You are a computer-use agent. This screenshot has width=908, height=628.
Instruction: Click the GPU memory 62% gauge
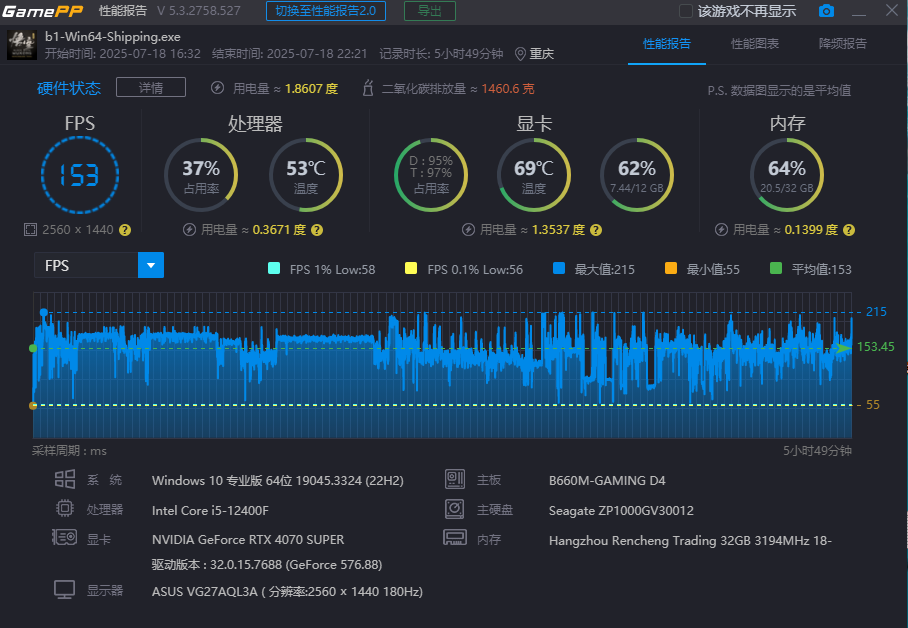pyautogui.click(x=637, y=175)
